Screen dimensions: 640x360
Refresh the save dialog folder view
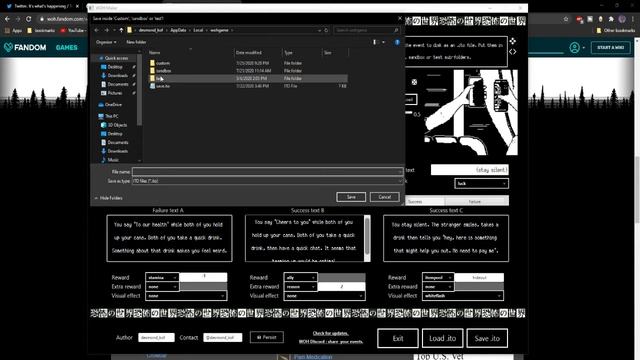coord(326,30)
